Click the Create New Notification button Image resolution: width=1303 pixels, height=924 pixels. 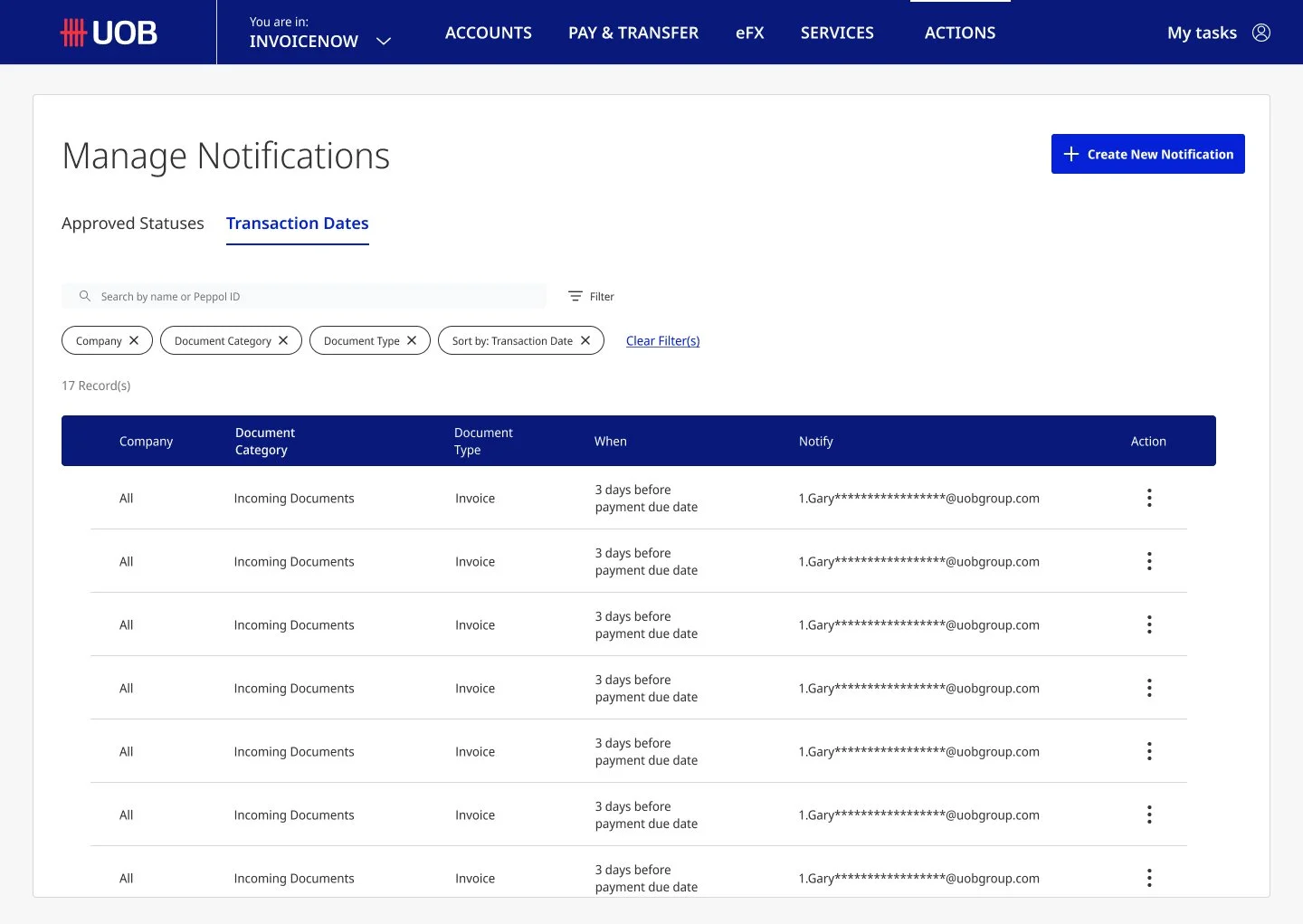point(1148,154)
